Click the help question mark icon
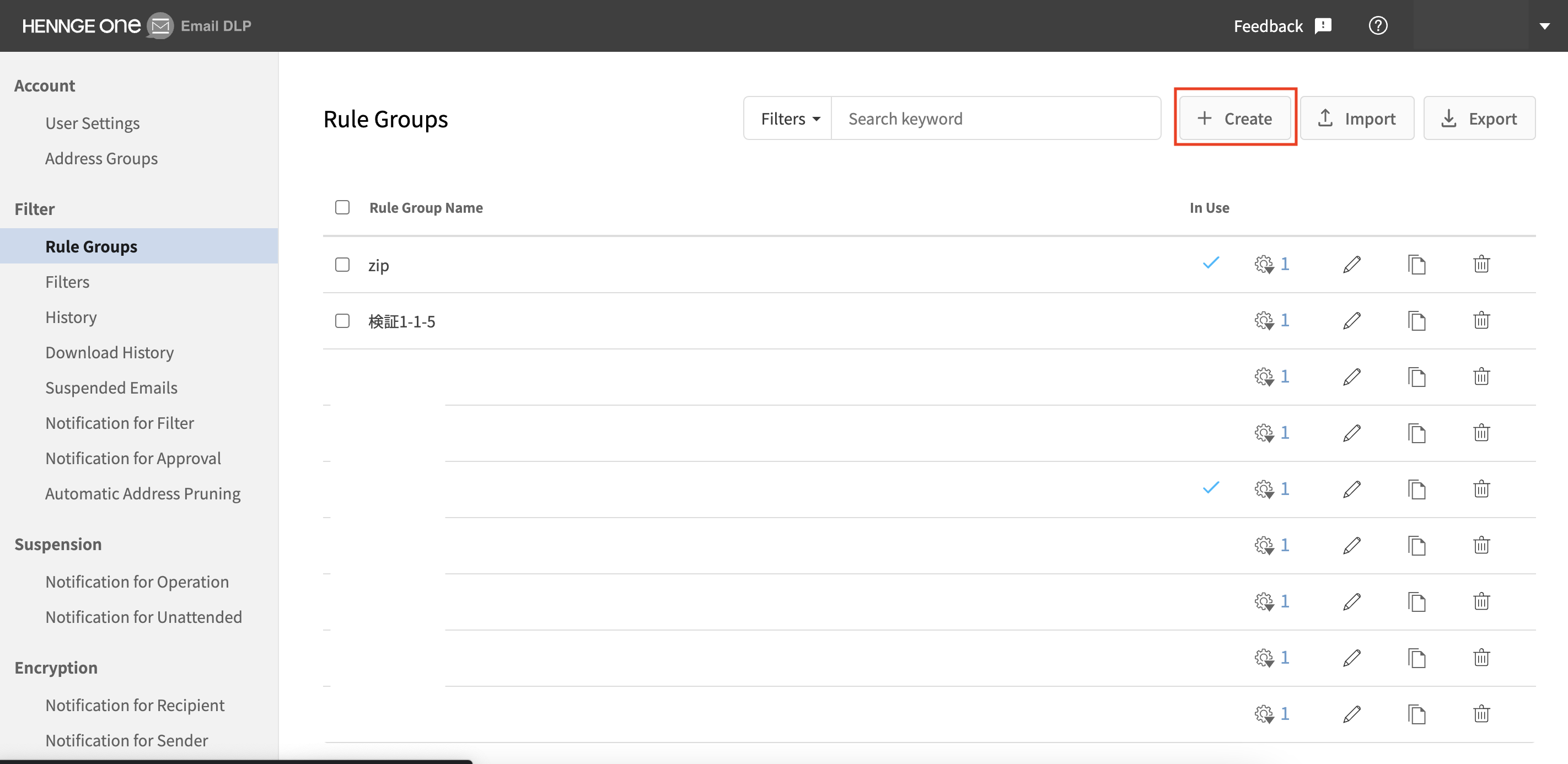The height and width of the screenshot is (764, 1568). click(x=1377, y=25)
